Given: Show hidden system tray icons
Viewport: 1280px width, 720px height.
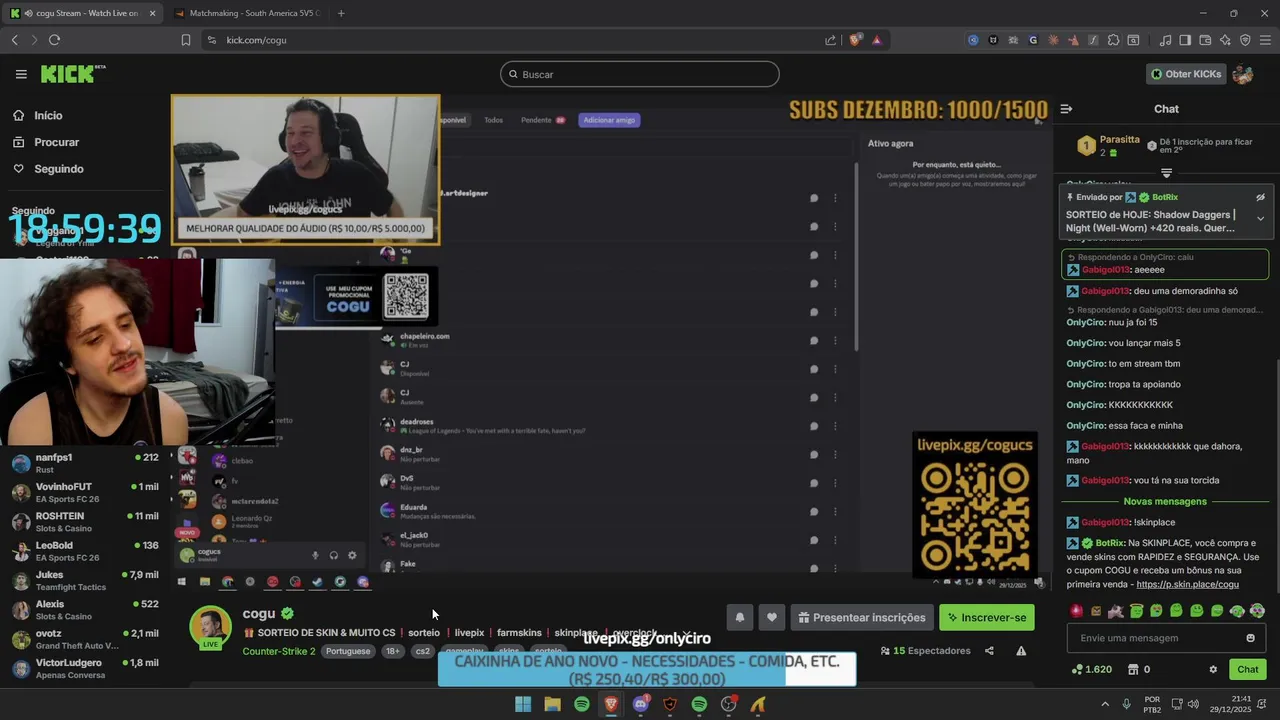Looking at the screenshot, I should 1105,704.
